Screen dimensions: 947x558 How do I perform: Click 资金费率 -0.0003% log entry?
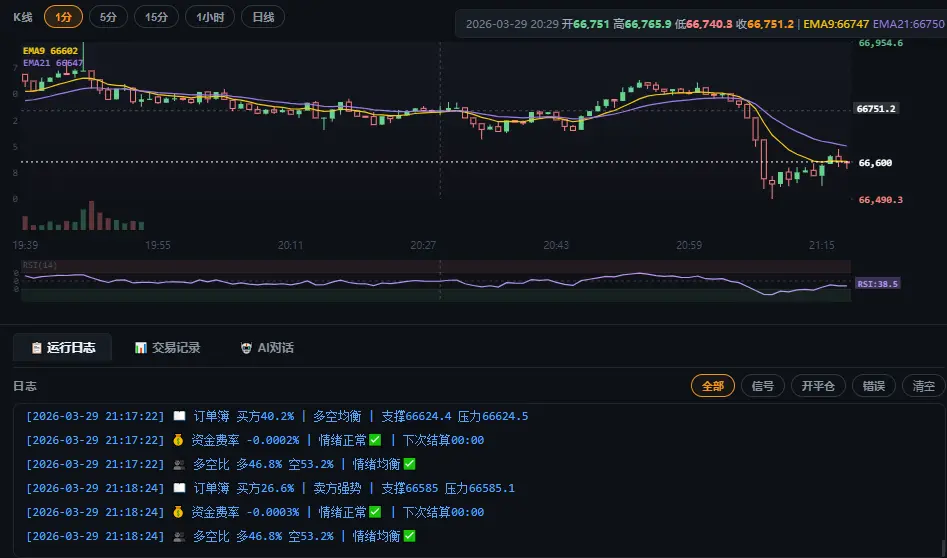click(245, 512)
